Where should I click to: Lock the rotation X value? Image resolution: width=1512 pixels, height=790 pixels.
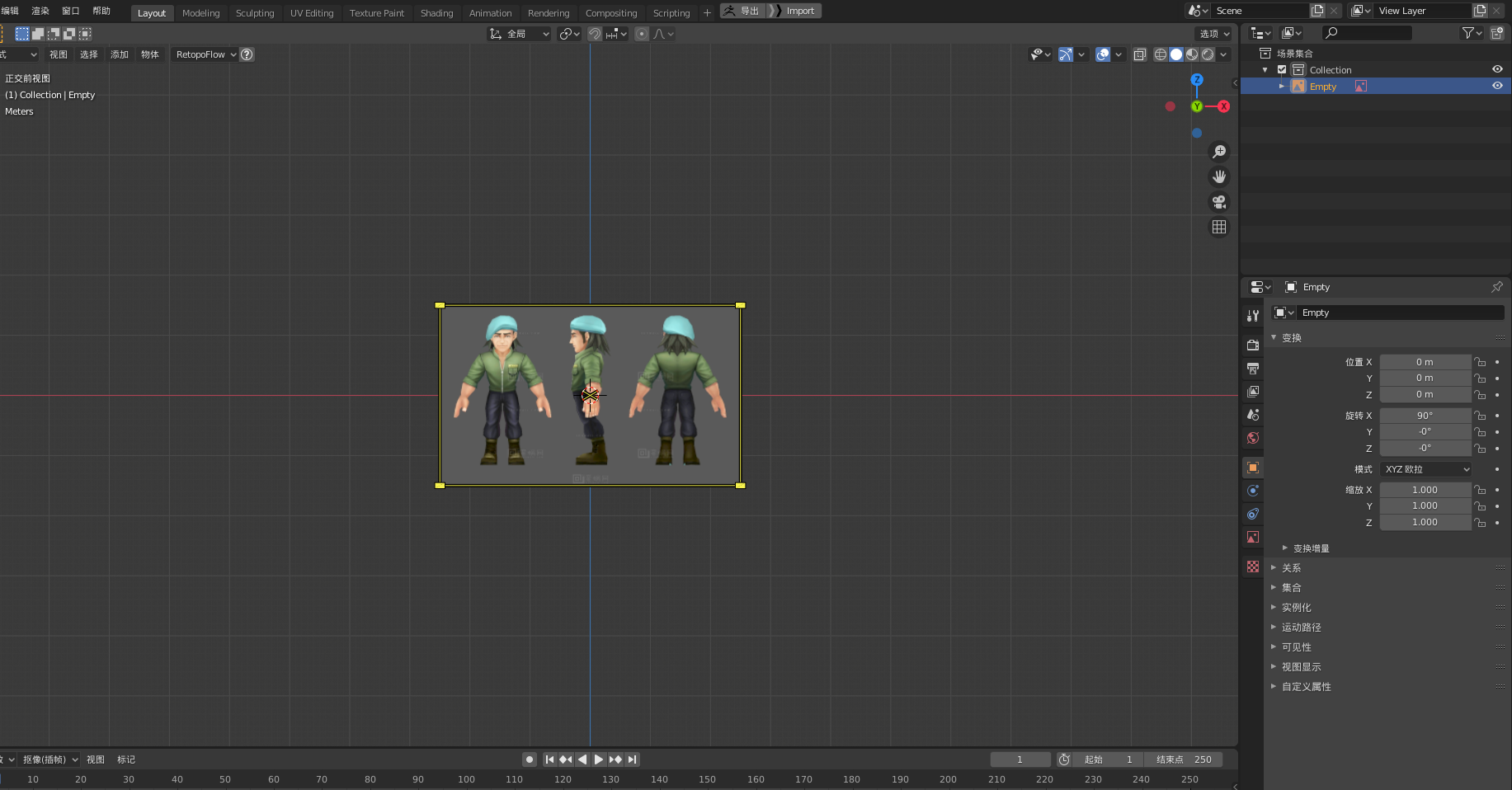coord(1481,416)
